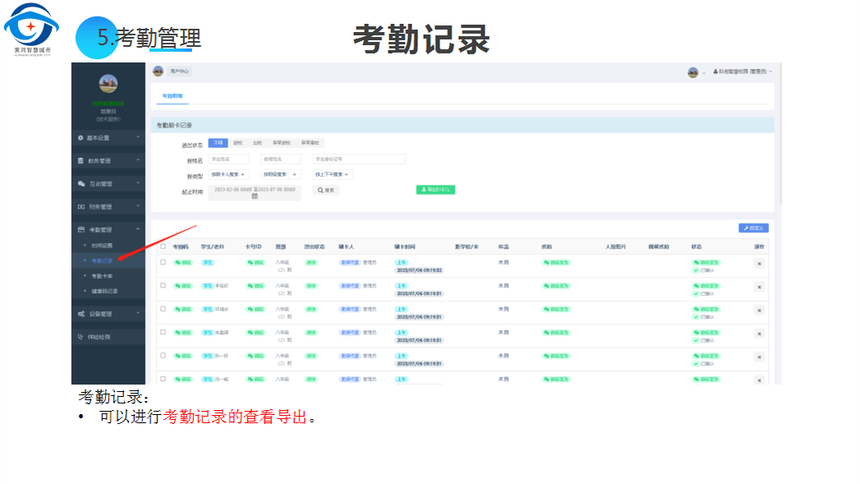860x484 pixels.
Task: Select the 异常离校 status filter
Action: click(x=310, y=143)
